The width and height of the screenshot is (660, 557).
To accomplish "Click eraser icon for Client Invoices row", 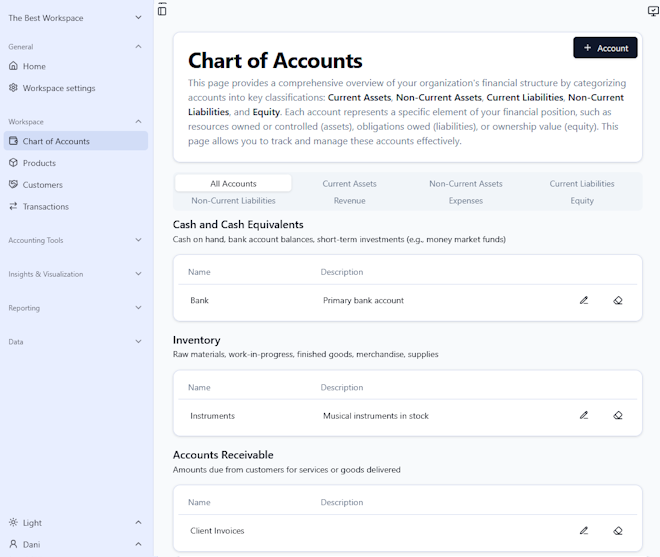I will coord(618,531).
